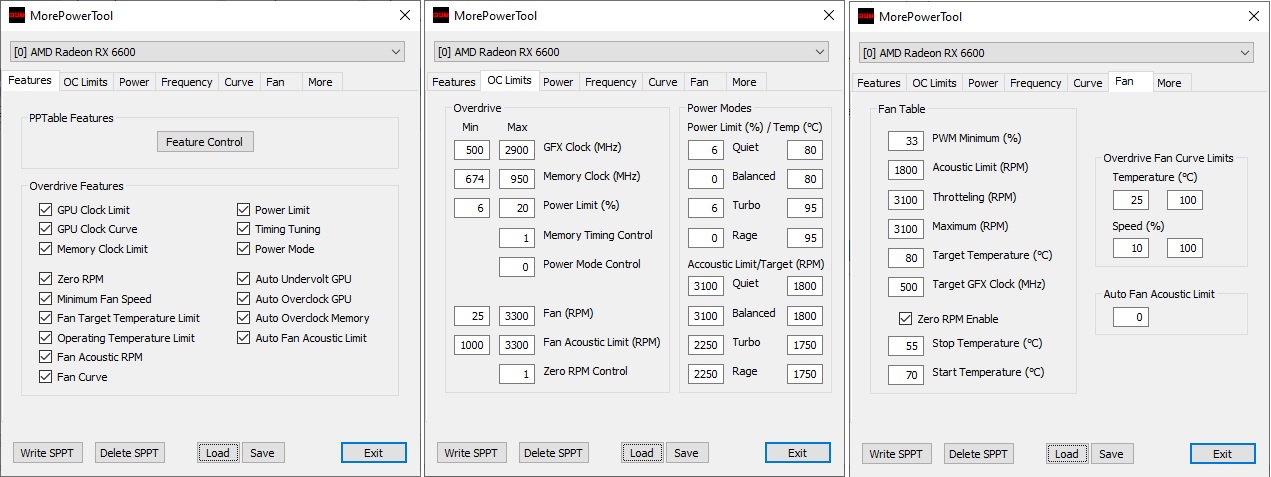The height and width of the screenshot is (477, 1271).
Task: Click Write SPPT in the left window
Action: pyautogui.click(x=48, y=453)
